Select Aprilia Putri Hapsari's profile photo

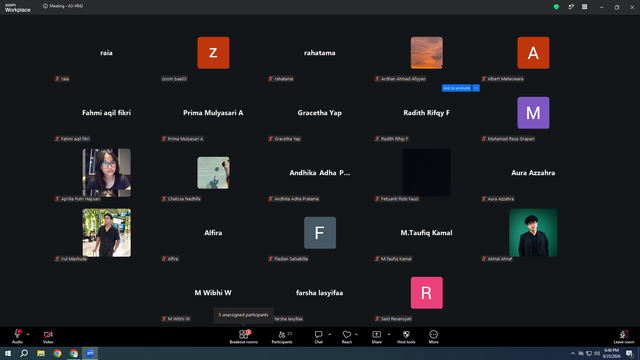[x=107, y=173]
